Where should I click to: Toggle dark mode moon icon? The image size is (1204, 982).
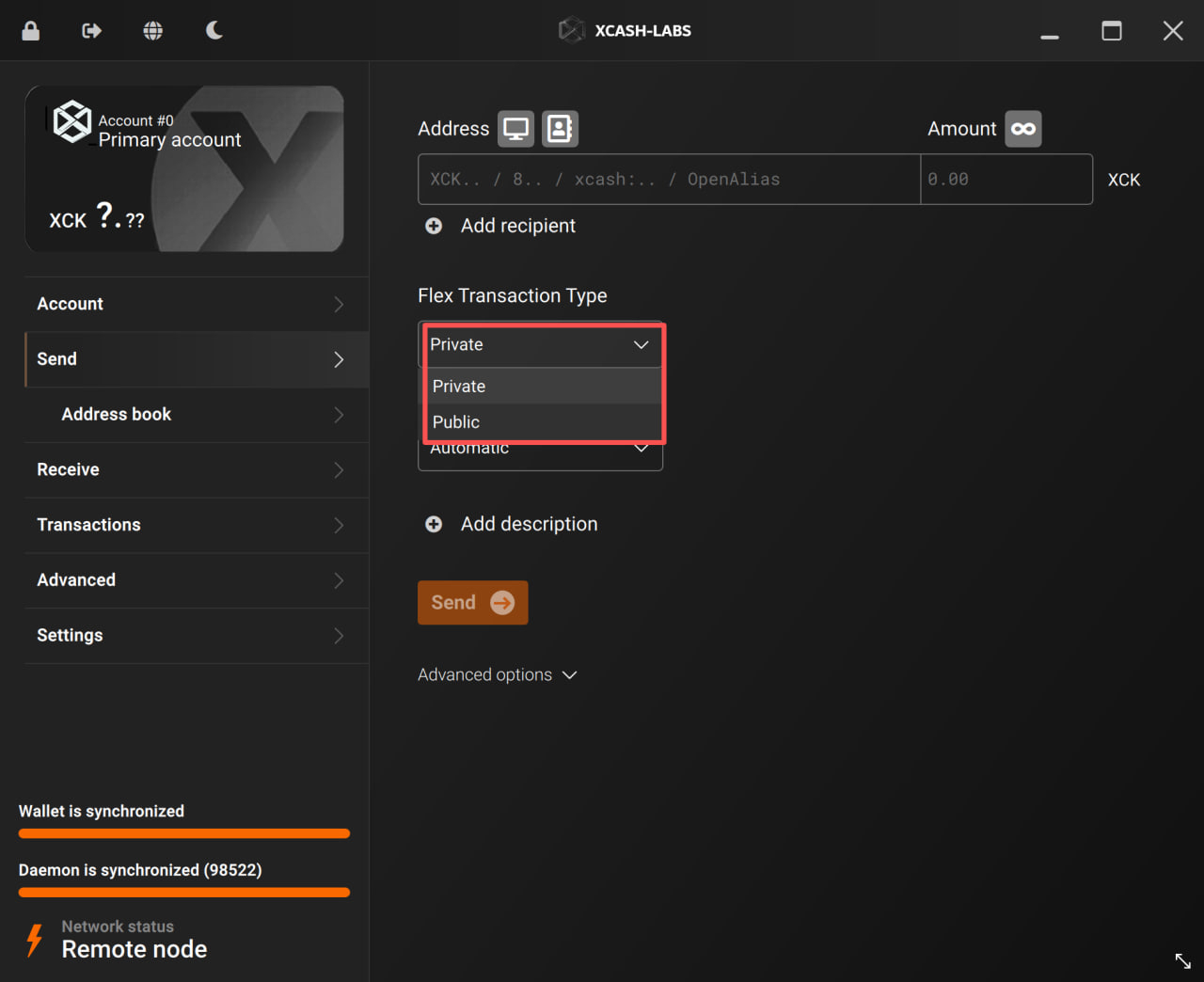(x=214, y=31)
